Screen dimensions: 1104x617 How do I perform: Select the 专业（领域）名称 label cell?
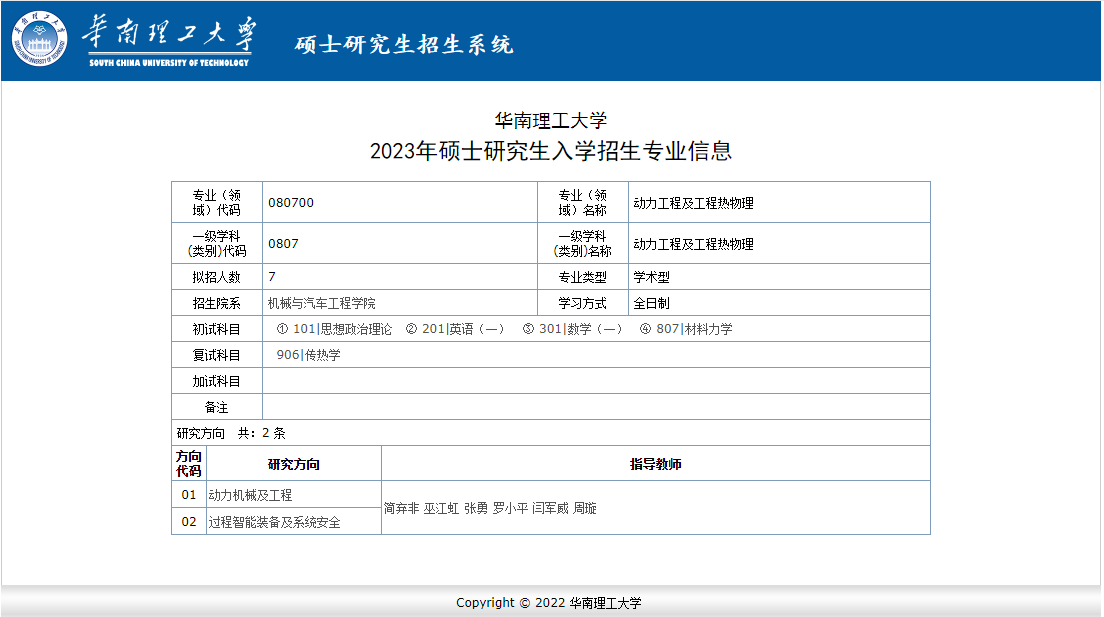click(x=583, y=203)
